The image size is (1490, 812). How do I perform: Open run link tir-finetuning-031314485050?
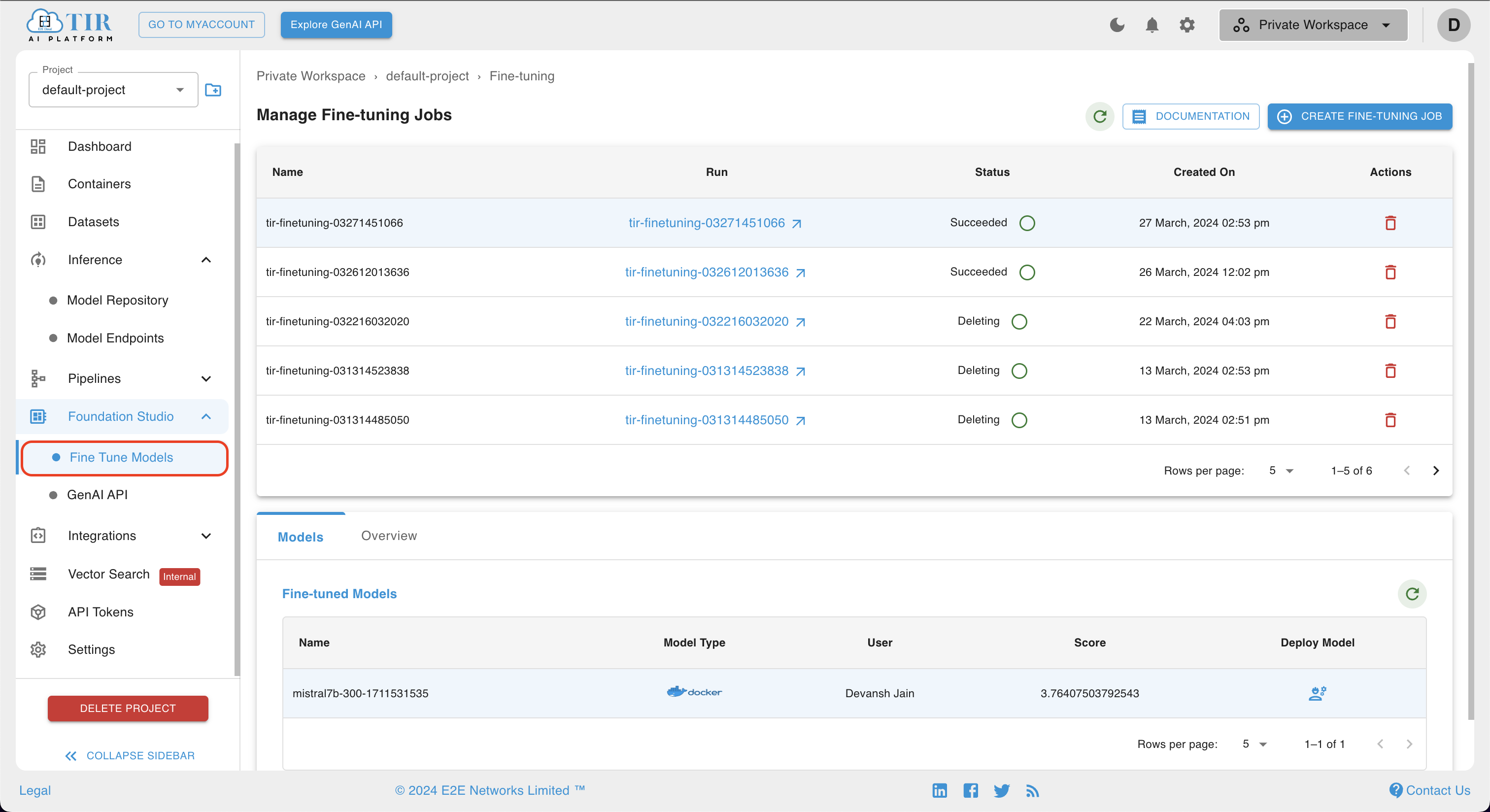coord(715,419)
